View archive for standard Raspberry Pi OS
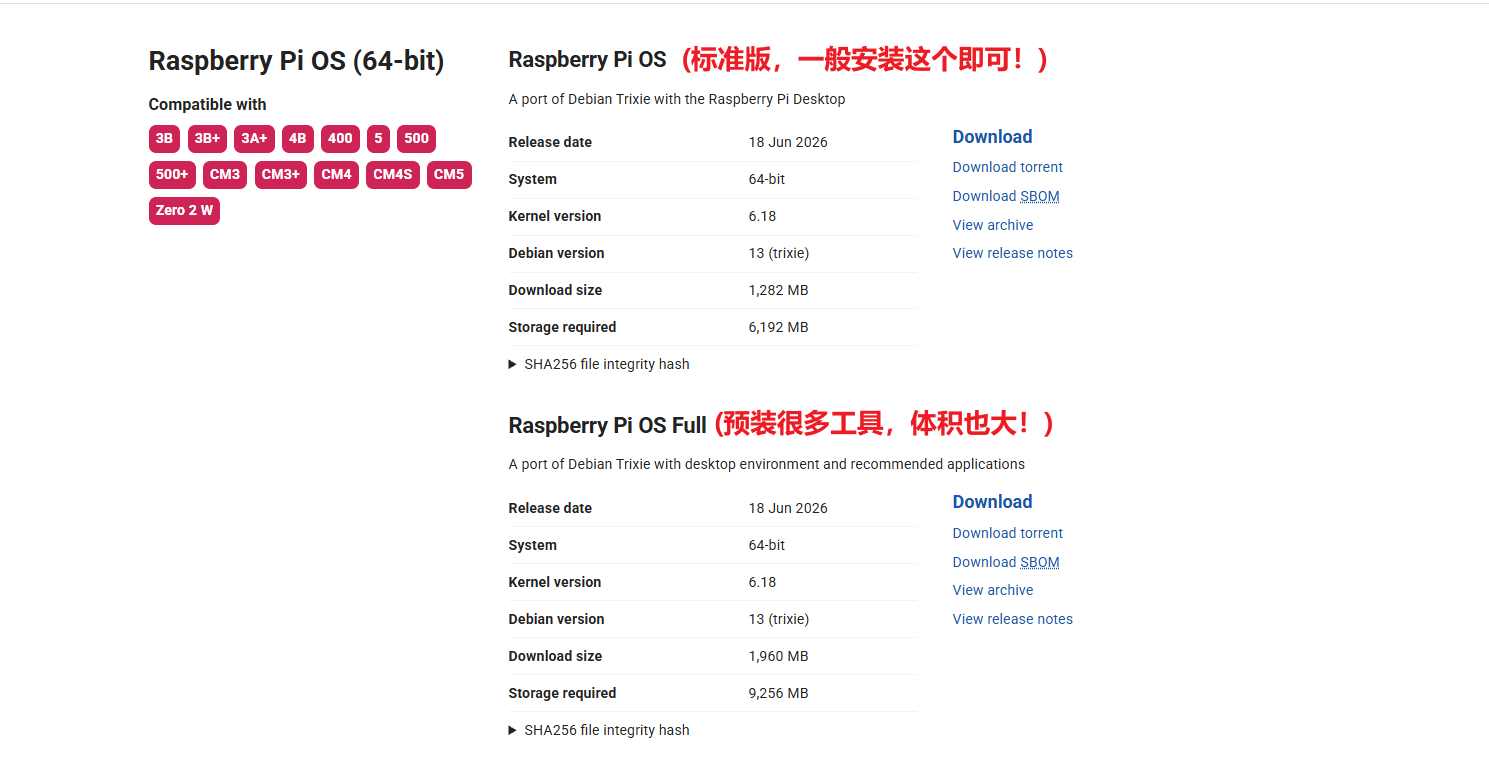 point(993,225)
